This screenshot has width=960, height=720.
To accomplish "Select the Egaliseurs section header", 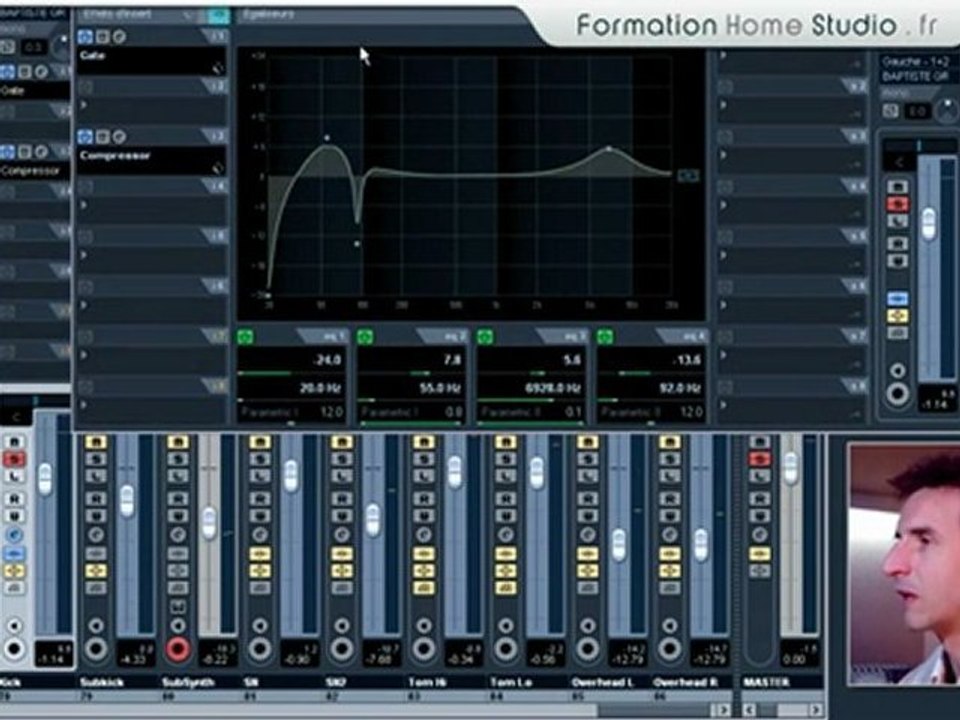I will pyautogui.click(x=269, y=15).
